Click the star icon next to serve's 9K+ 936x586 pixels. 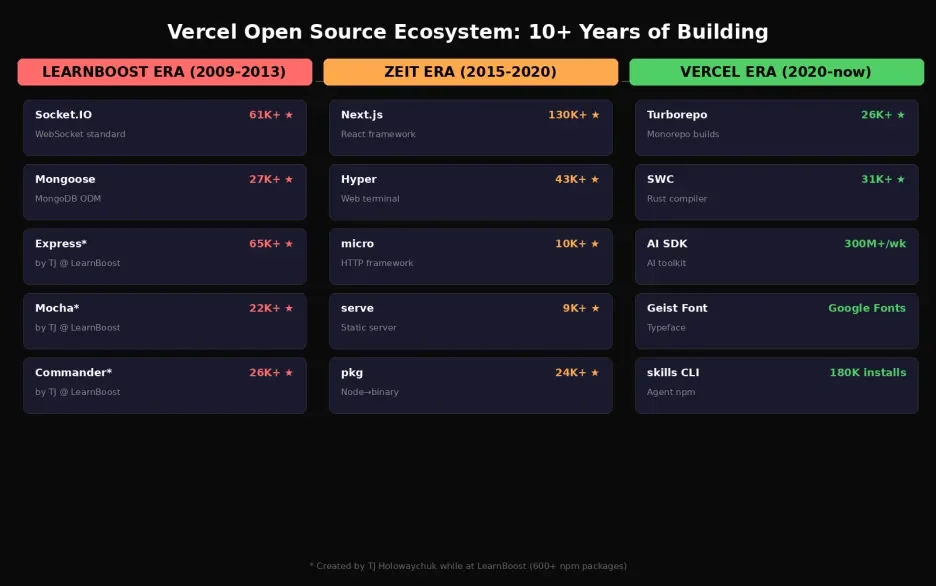pos(596,307)
